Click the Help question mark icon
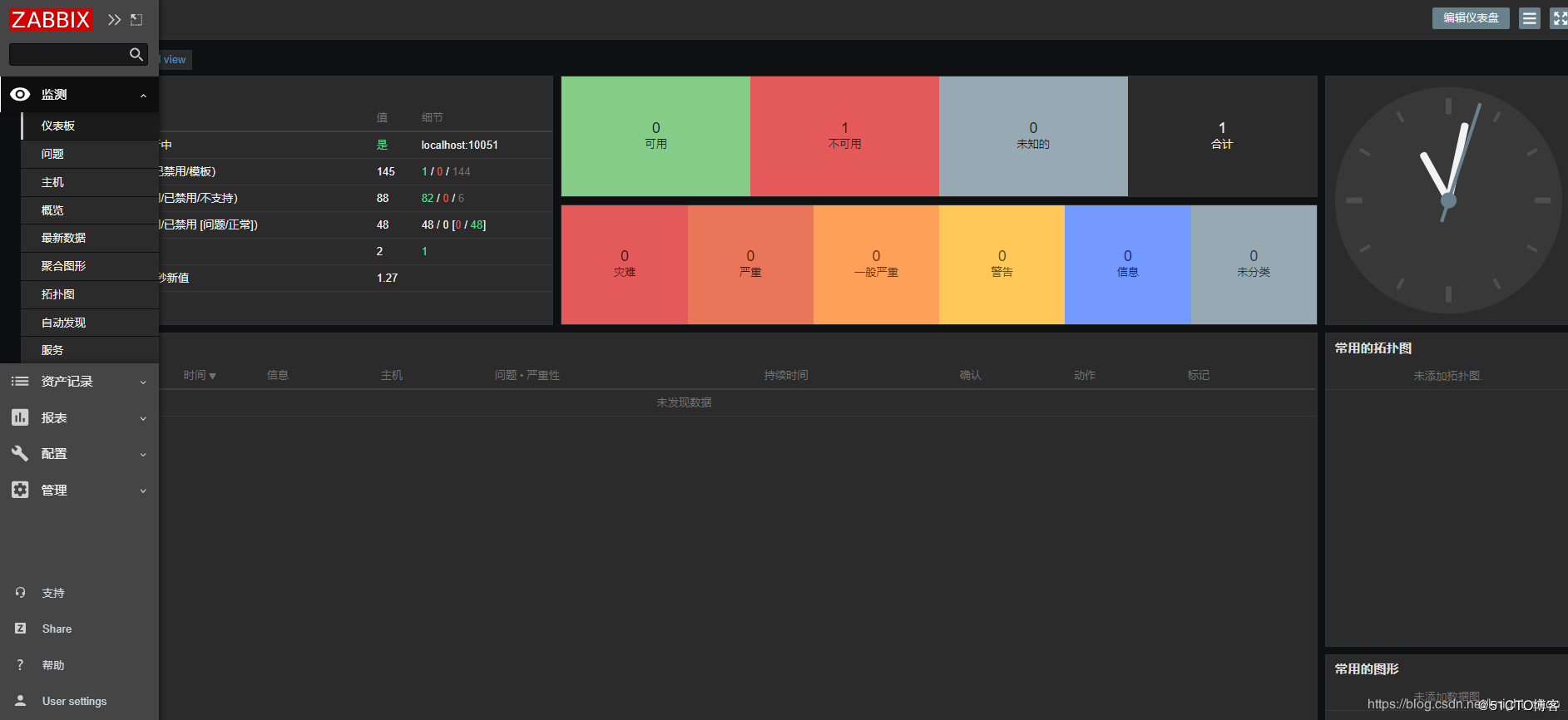 [21, 665]
